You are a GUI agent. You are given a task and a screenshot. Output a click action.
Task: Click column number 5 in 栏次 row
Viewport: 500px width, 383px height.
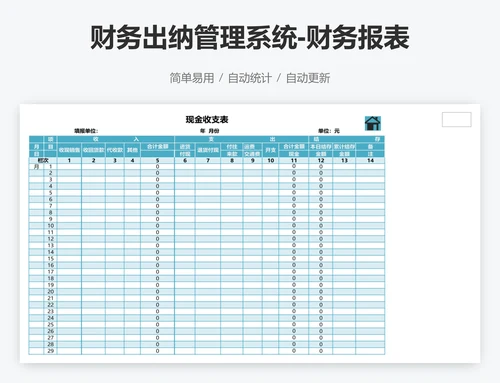tap(157, 160)
